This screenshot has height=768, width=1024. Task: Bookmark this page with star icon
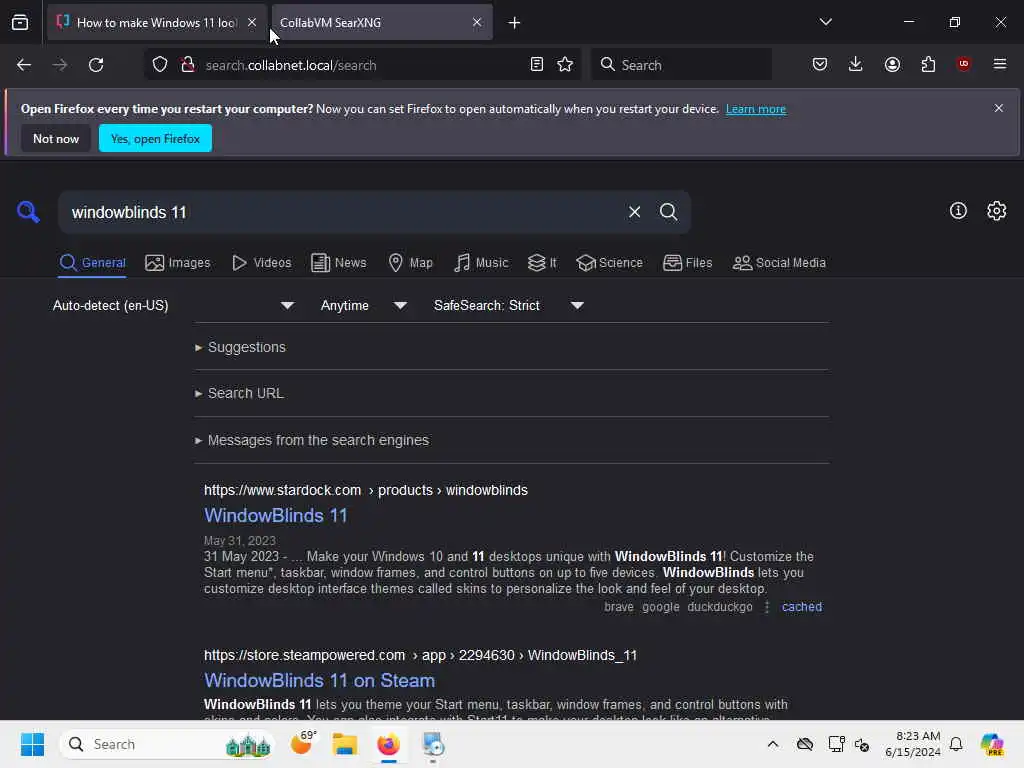tap(565, 65)
